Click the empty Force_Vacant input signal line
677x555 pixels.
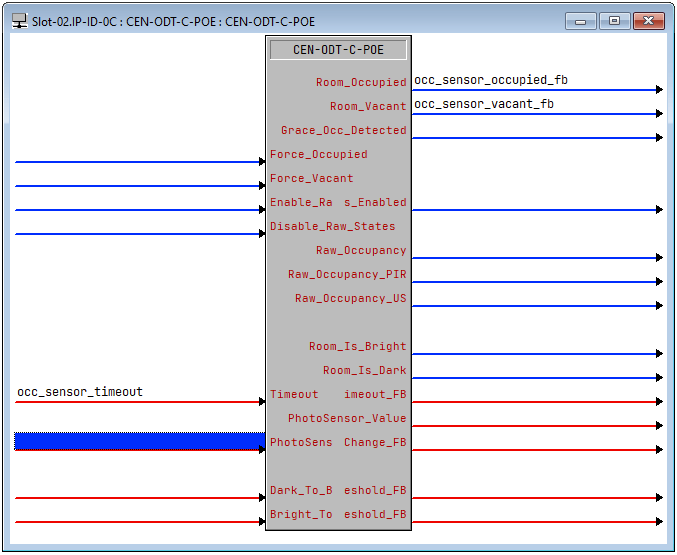pyautogui.click(x=139, y=185)
